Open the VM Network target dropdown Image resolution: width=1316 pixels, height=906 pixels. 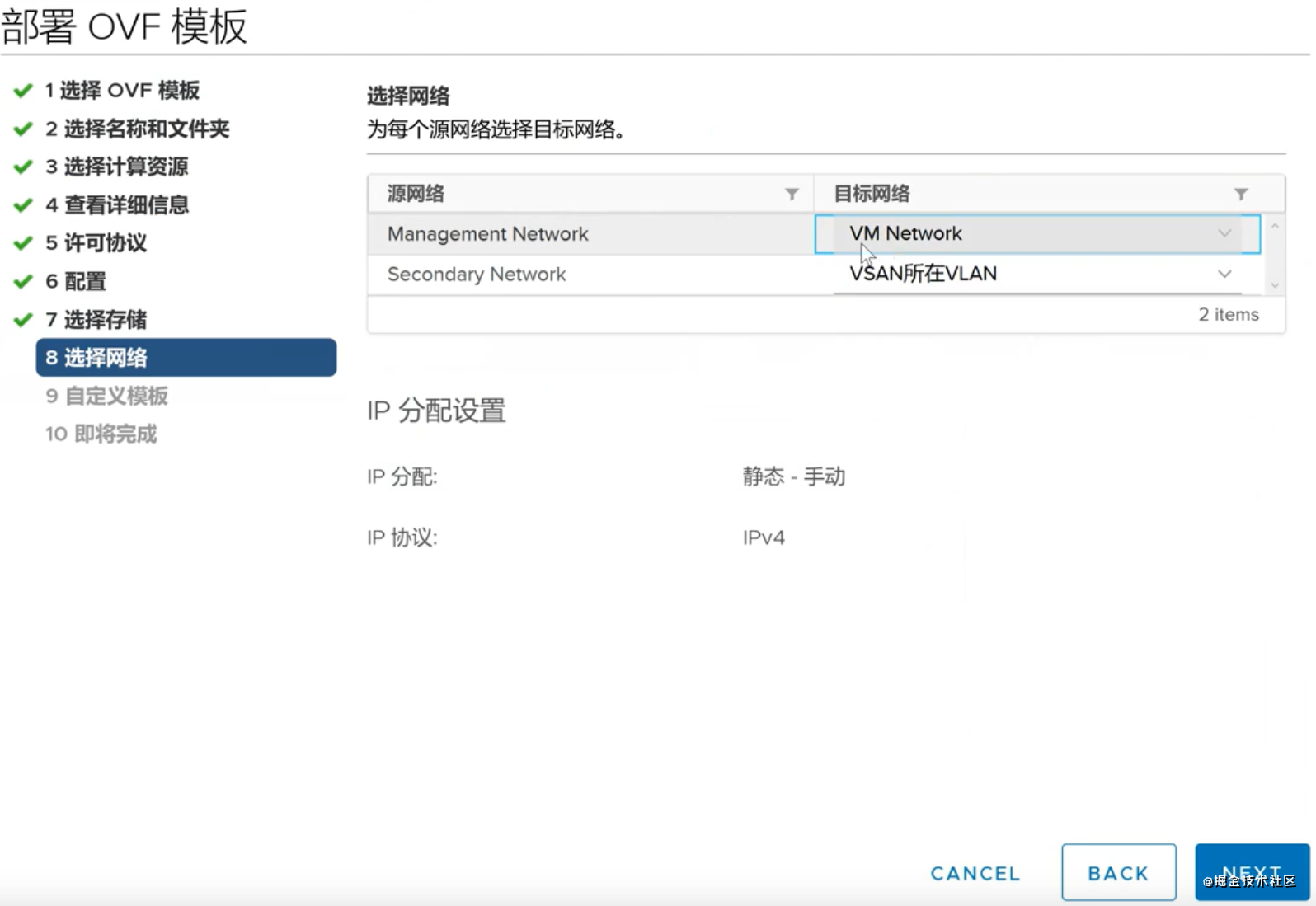pyautogui.click(x=1037, y=234)
